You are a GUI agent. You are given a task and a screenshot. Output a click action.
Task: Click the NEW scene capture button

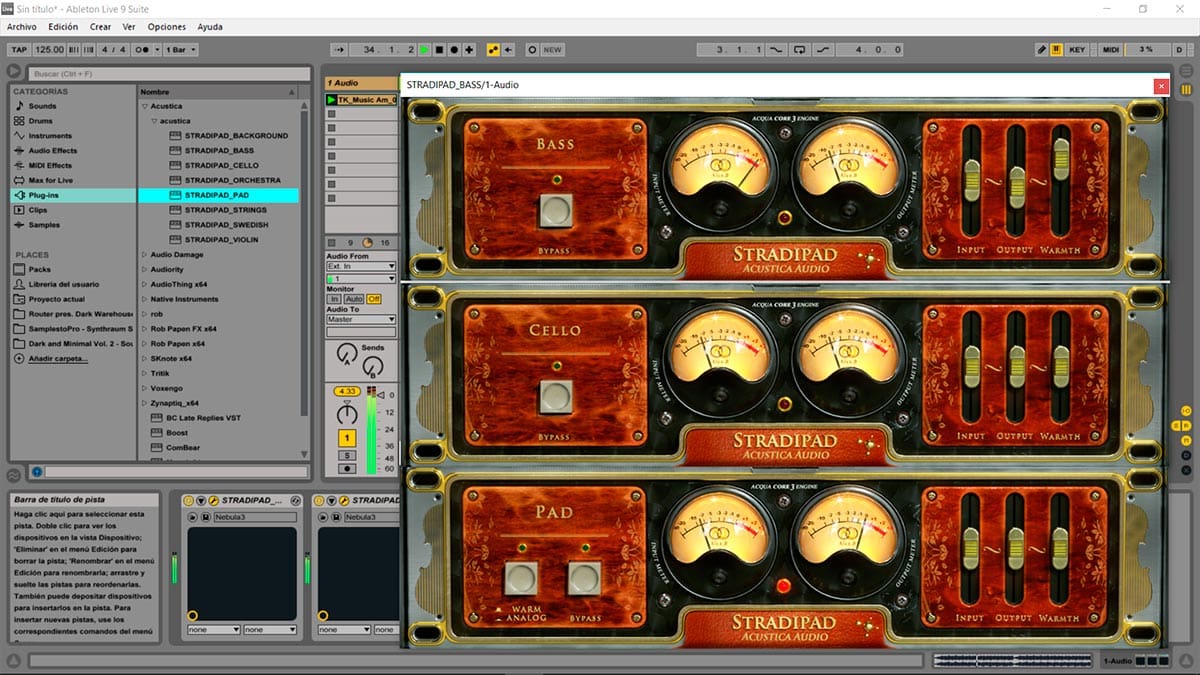point(552,49)
